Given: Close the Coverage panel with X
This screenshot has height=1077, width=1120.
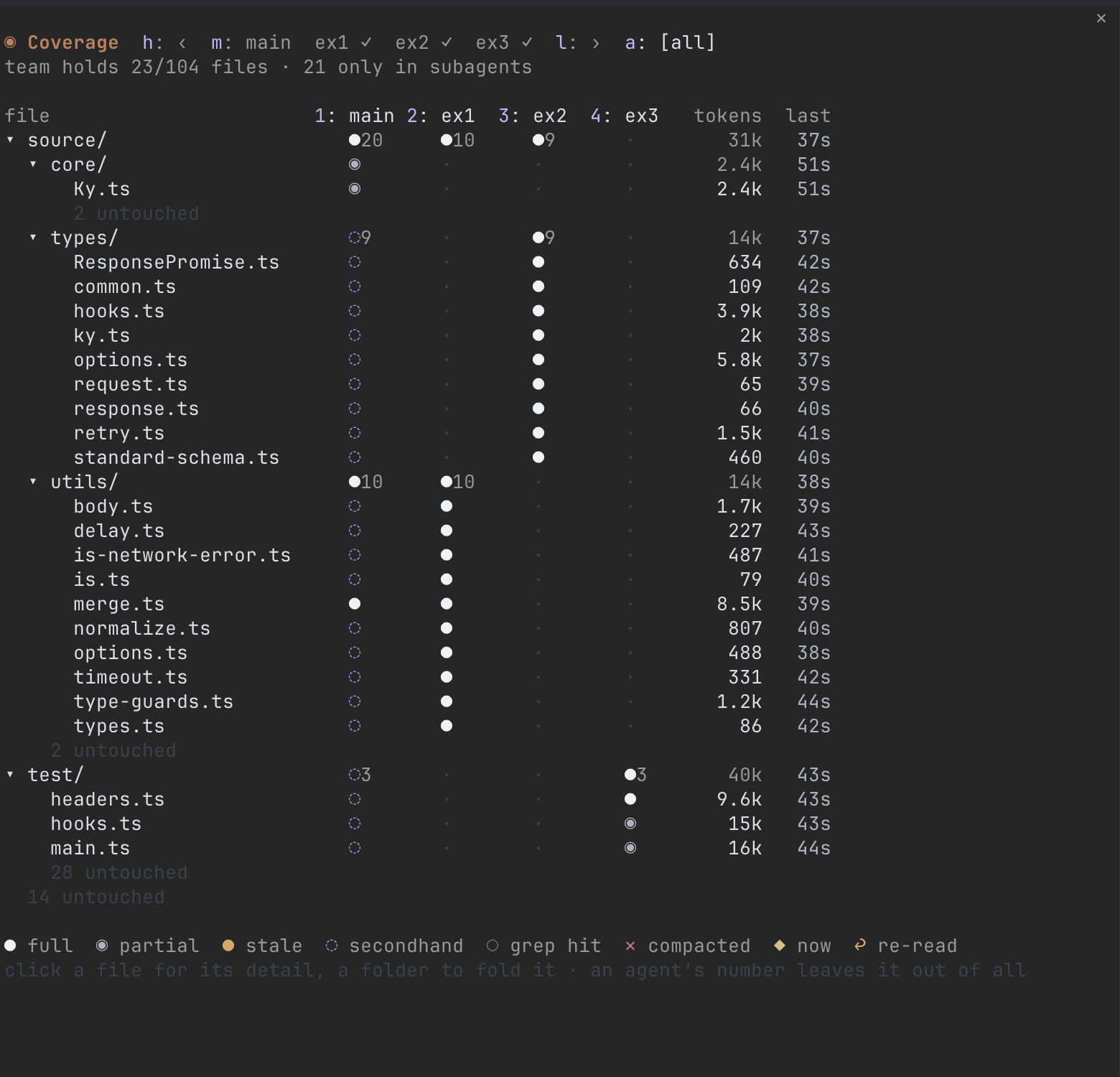Looking at the screenshot, I should [x=1101, y=19].
